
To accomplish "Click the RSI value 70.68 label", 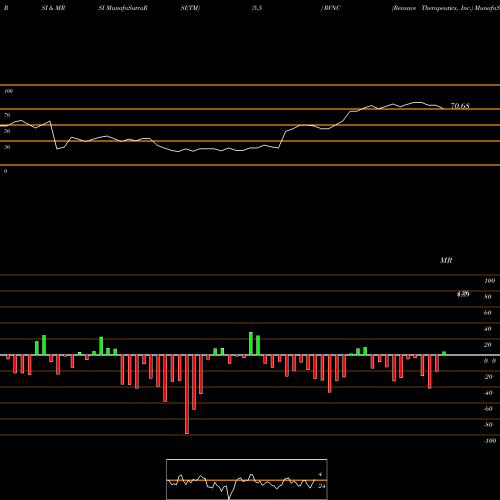I will [460, 106].
